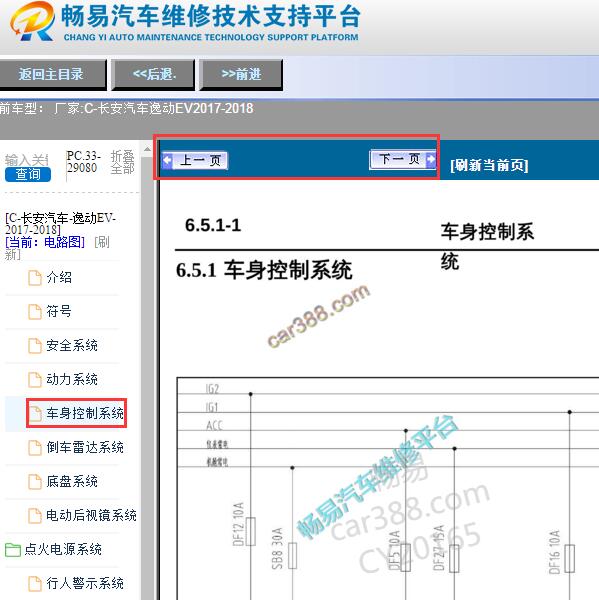Image resolution: width=599 pixels, height=600 pixels.
Task: Go forward with the >>前进 button
Action: [x=241, y=74]
